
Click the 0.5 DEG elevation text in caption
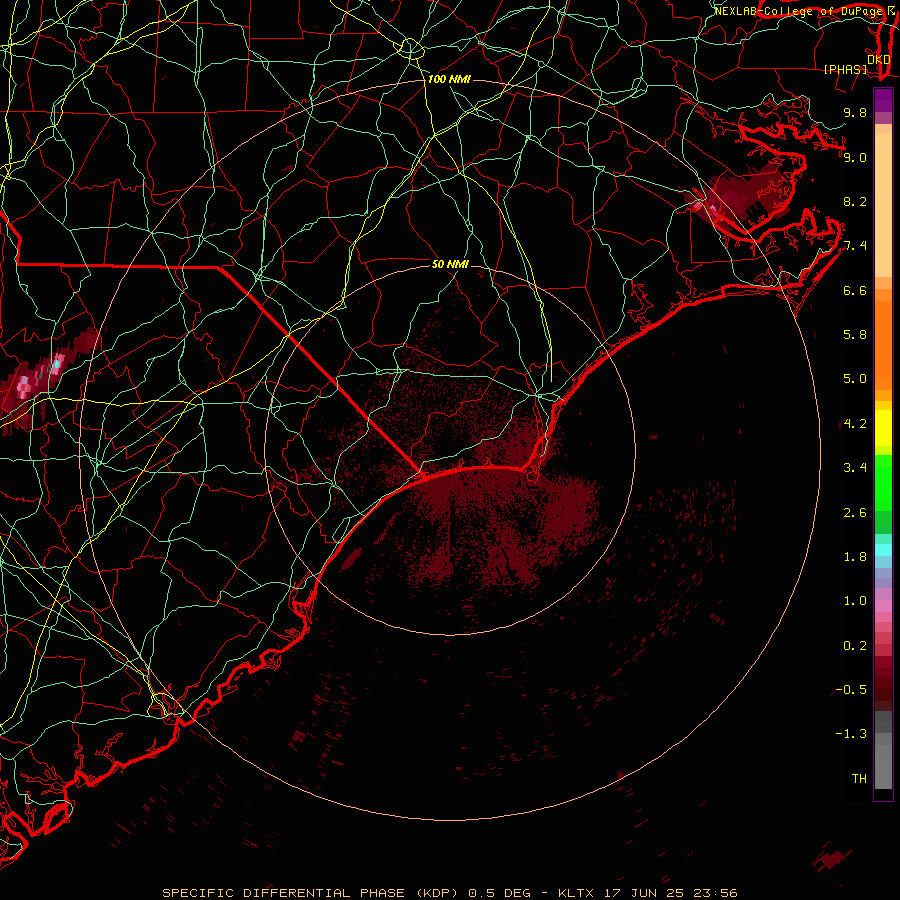[x=502, y=893]
